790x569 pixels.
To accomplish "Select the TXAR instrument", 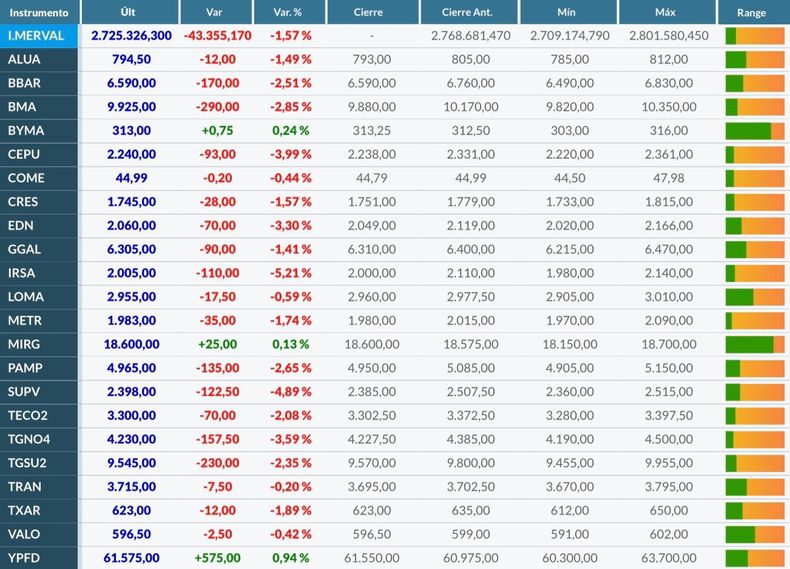I will (x=39, y=511).
